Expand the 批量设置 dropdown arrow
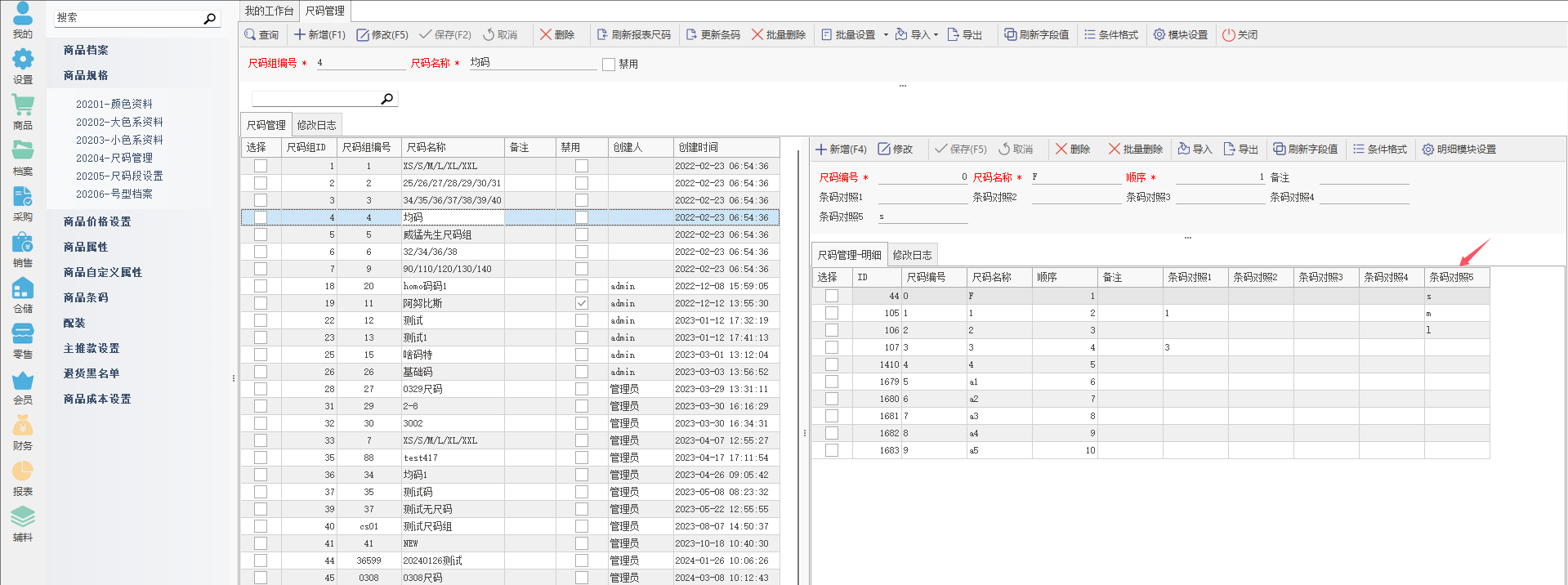 coord(886,35)
